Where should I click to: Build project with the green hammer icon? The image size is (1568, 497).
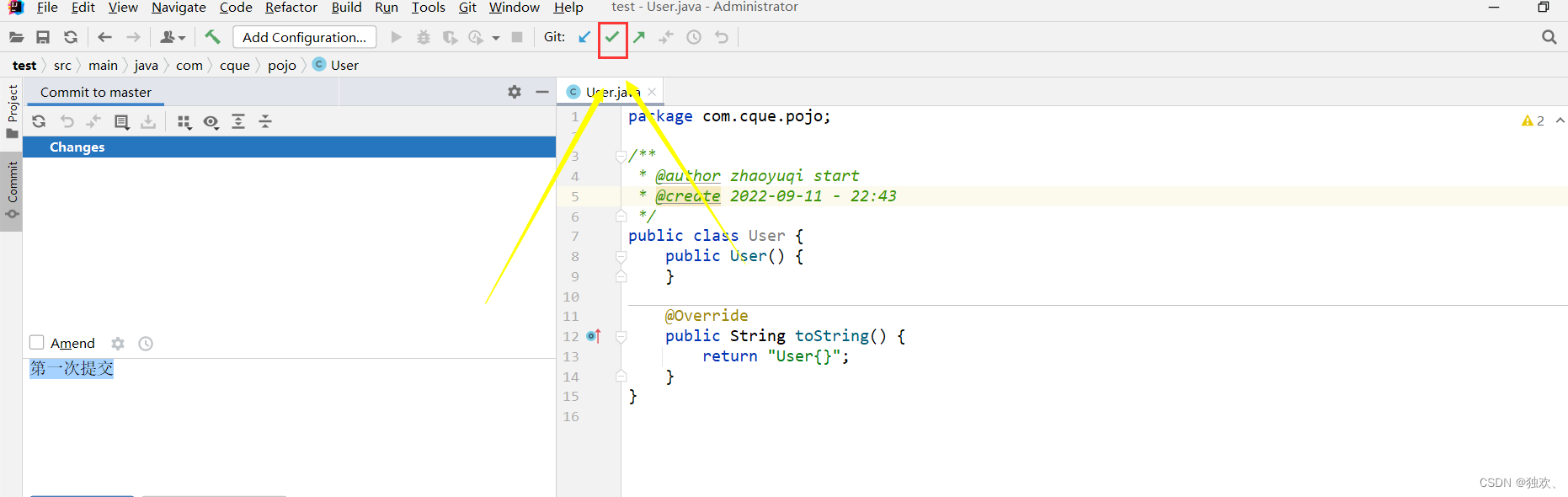tap(212, 37)
